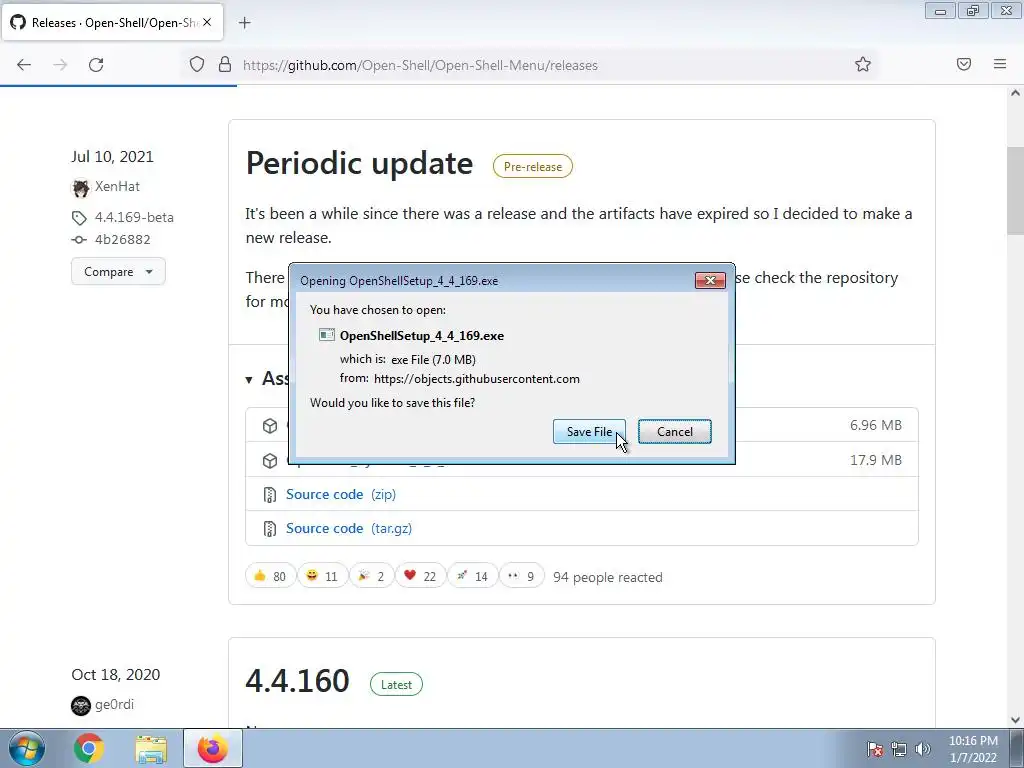Open Windows Explorer from the taskbar

pos(151,749)
